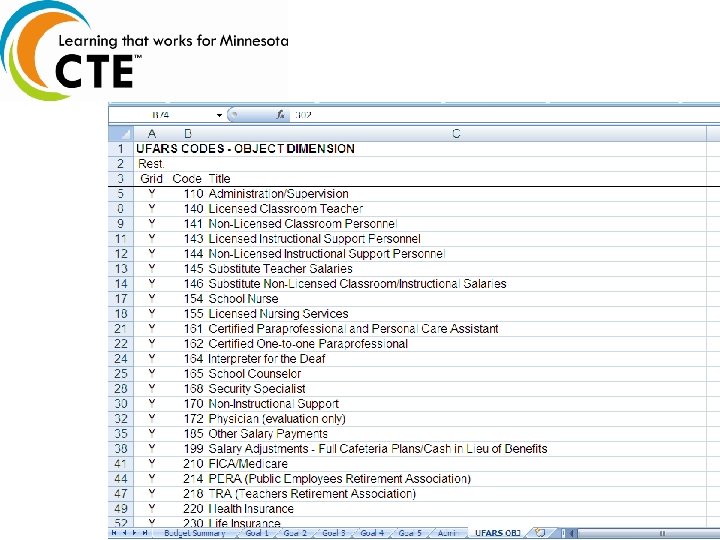
Task: Switch to the Admin sheet tab
Action: point(447,533)
